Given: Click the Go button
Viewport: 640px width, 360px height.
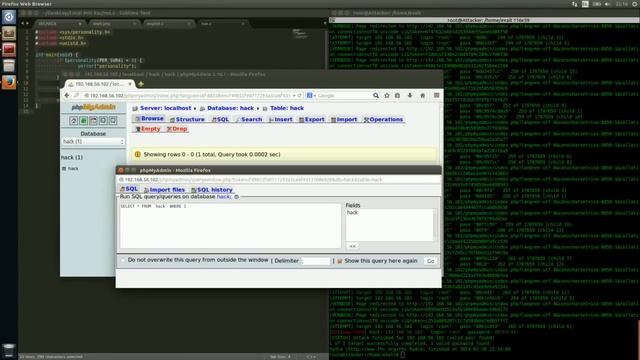Looking at the screenshot, I should coord(430,261).
